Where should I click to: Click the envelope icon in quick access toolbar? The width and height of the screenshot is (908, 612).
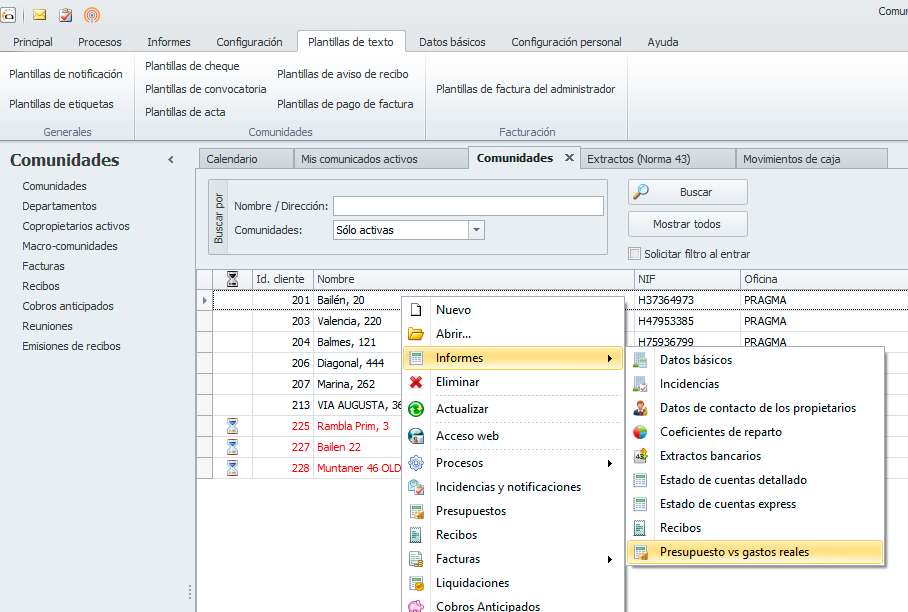40,15
